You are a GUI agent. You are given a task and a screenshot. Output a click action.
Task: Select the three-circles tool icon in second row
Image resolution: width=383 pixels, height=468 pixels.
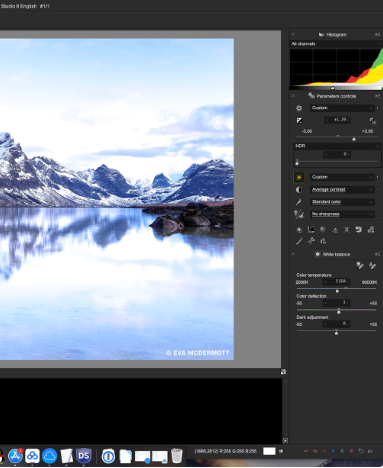coord(323,241)
